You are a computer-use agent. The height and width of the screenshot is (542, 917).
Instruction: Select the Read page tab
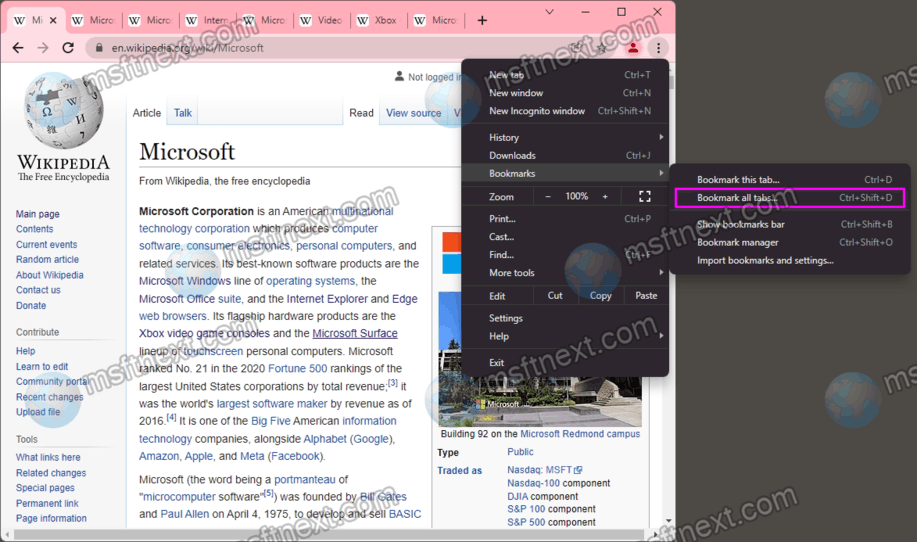pos(361,113)
